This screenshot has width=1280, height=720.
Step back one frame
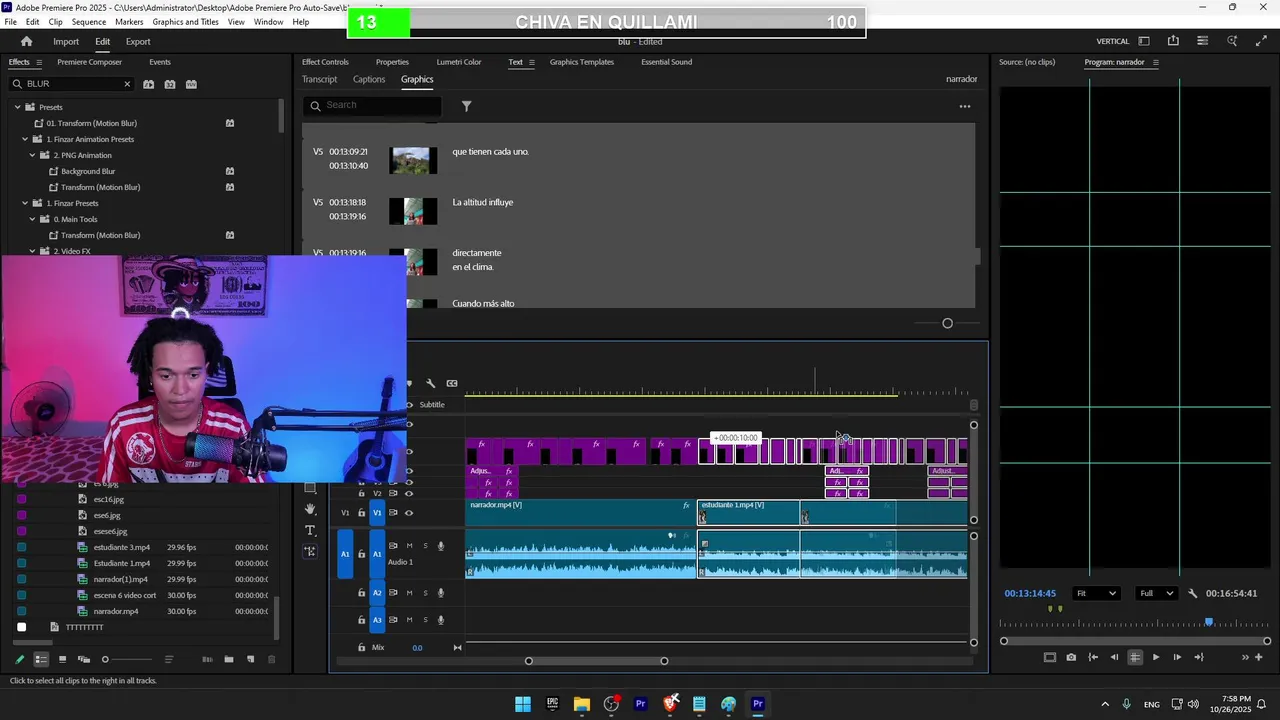pyautogui.click(x=1113, y=657)
